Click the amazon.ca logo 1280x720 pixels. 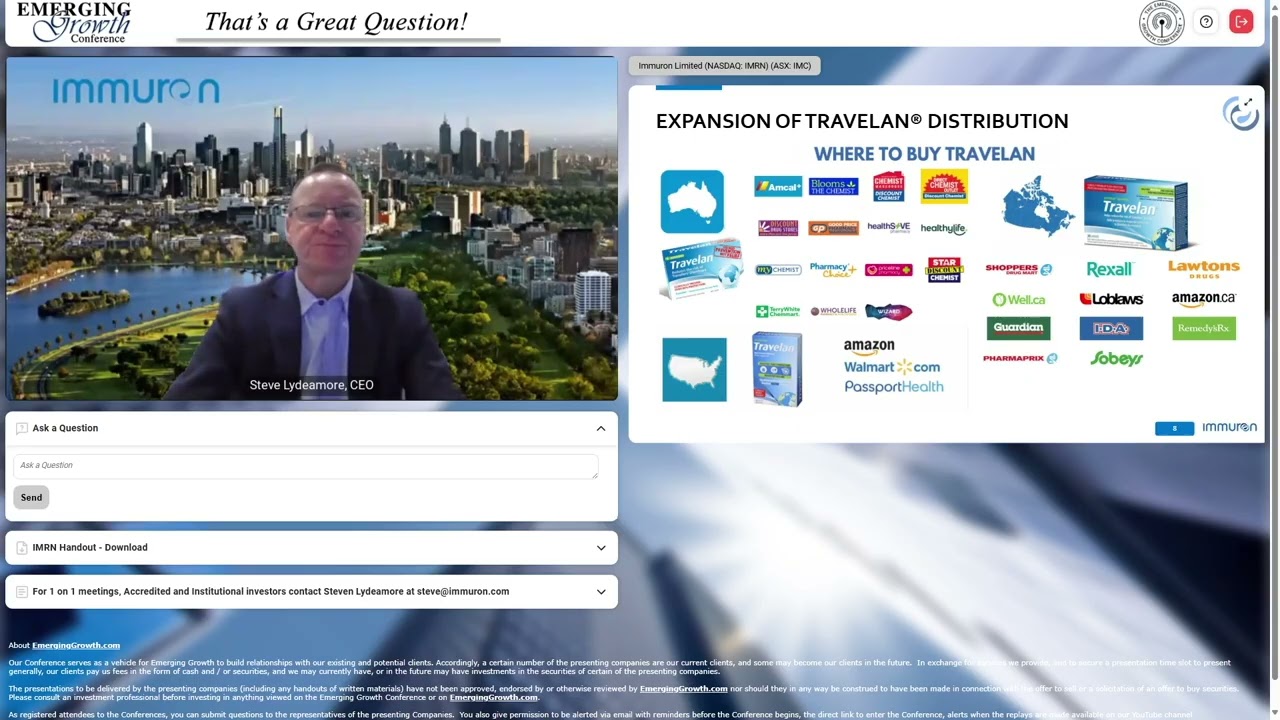pyautogui.click(x=1204, y=299)
